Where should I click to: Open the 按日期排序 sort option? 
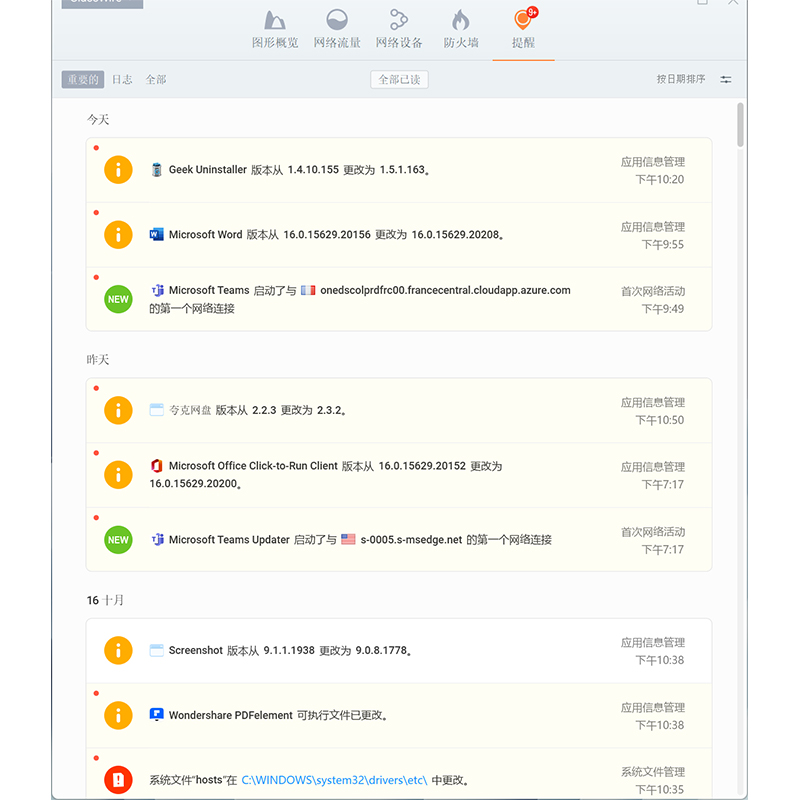681,79
